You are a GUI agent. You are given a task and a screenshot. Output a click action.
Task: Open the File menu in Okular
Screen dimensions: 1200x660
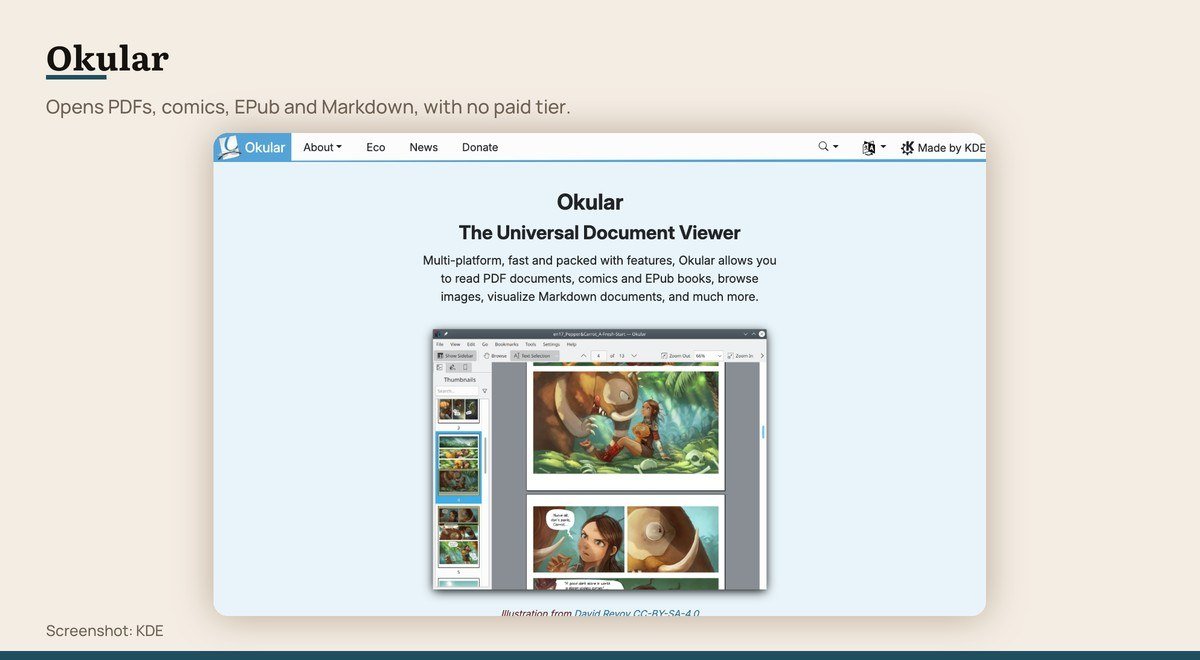(440, 344)
